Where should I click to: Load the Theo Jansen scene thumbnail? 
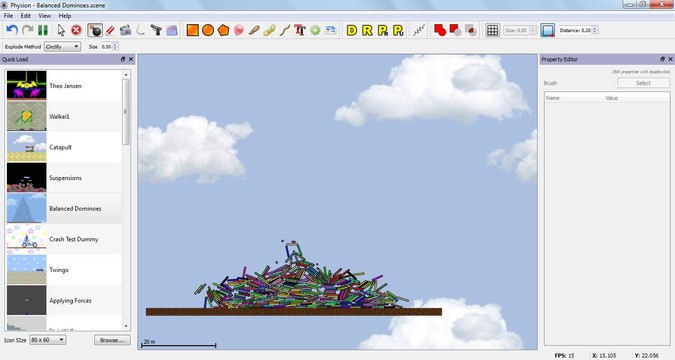tap(27, 85)
